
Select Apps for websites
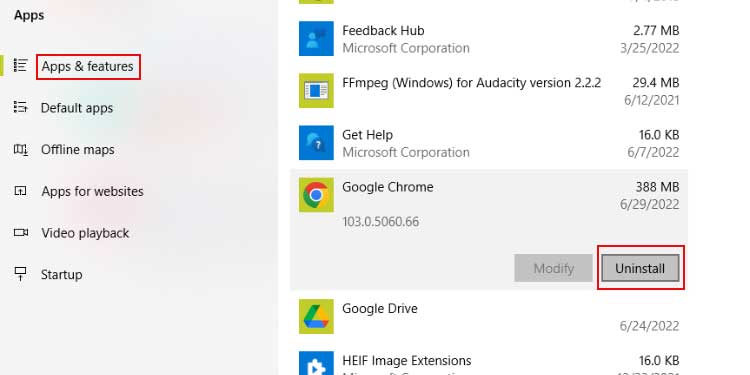92,191
